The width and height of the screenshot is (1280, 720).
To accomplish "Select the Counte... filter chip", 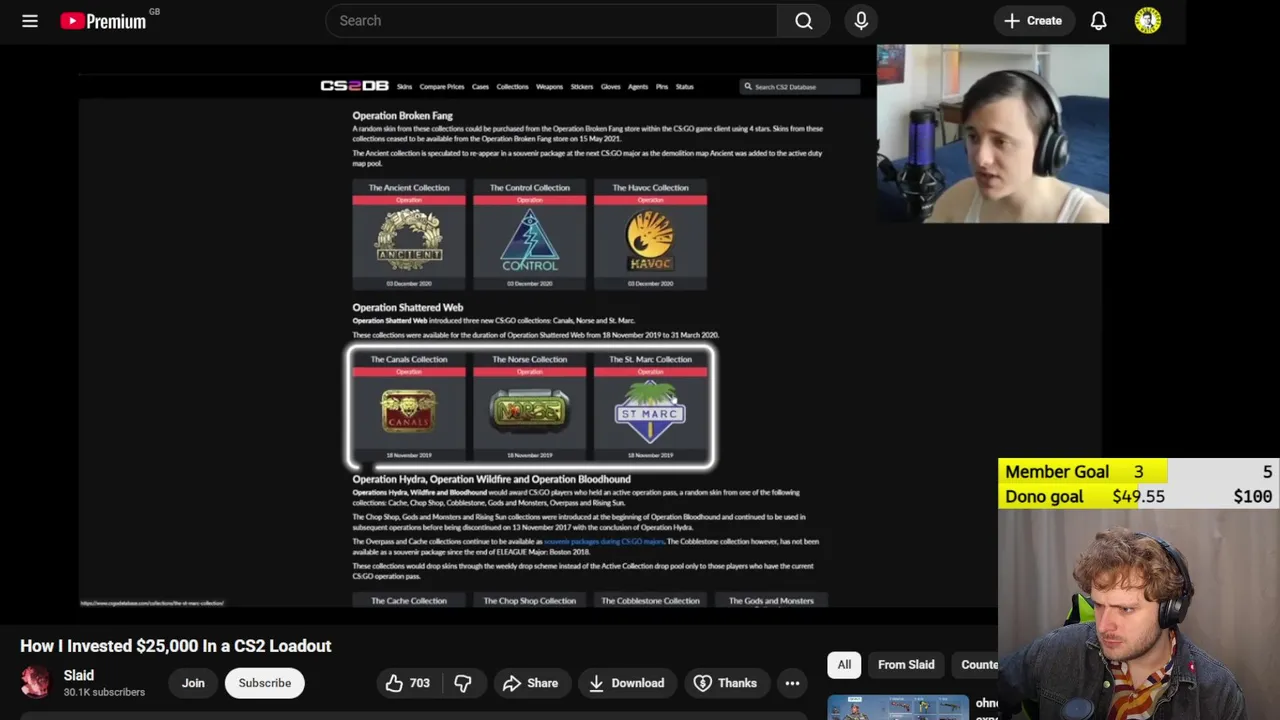I will pyautogui.click(x=976, y=664).
